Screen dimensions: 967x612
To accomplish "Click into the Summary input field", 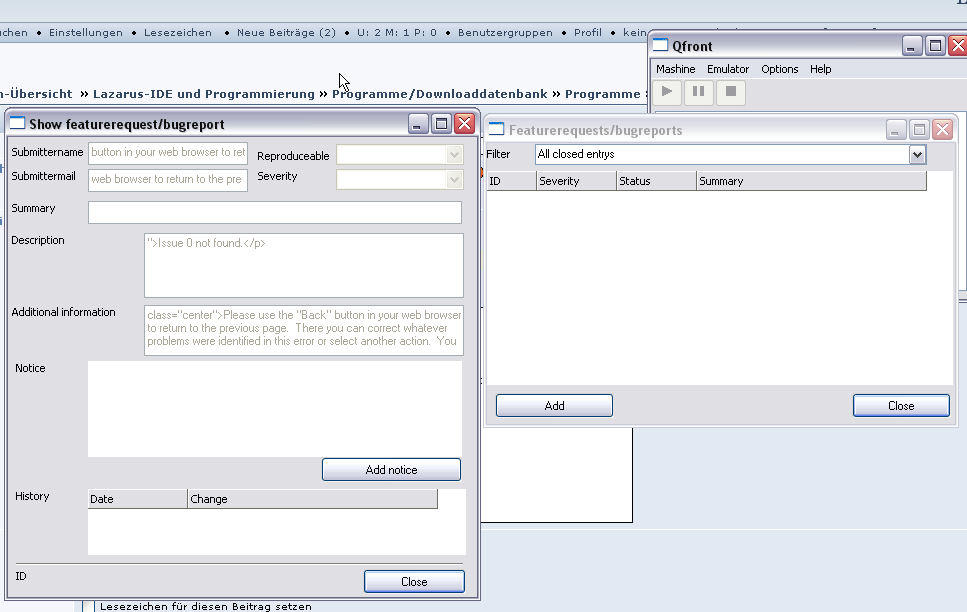I will pyautogui.click(x=275, y=212).
